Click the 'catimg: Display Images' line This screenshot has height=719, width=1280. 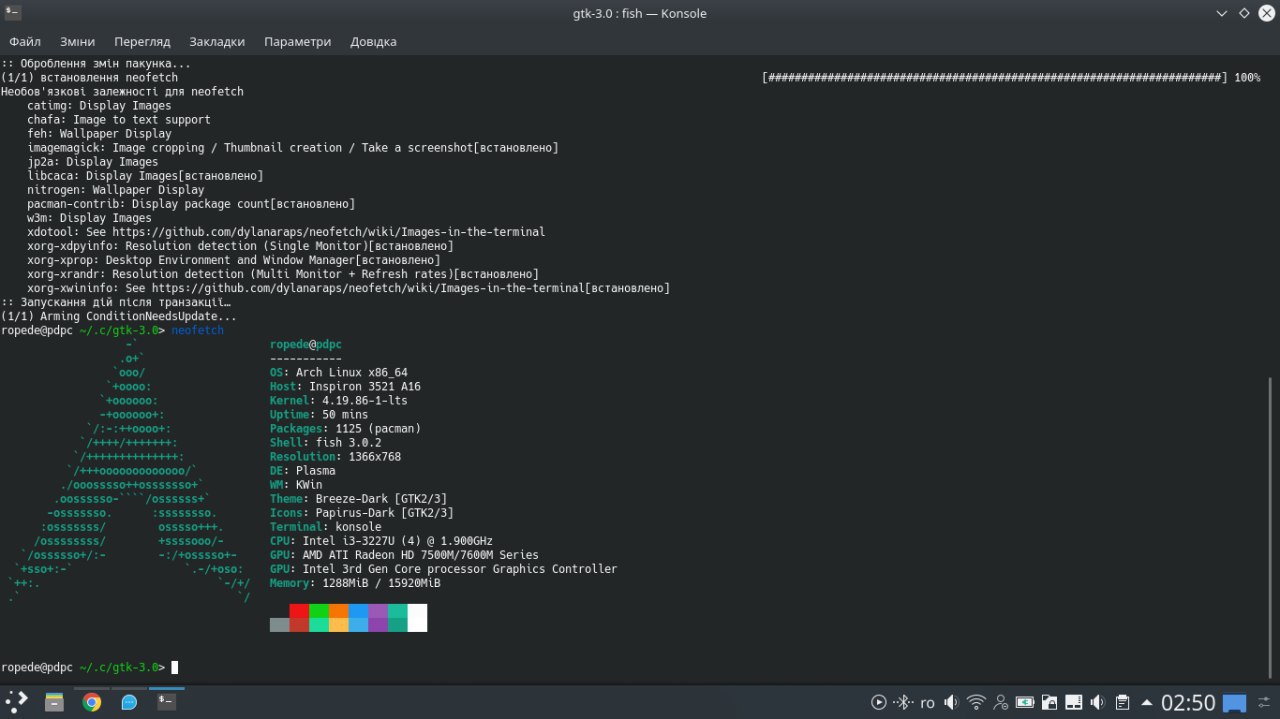[99, 105]
